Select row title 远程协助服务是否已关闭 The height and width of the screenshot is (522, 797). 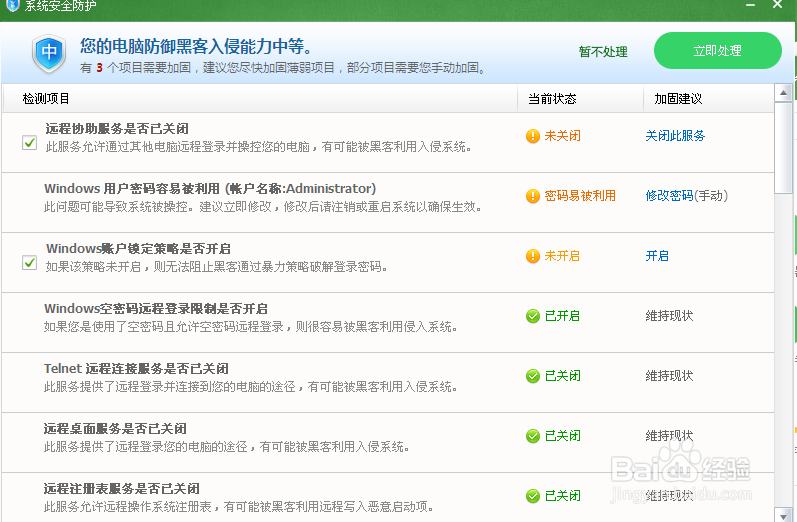pyautogui.click(x=117, y=129)
